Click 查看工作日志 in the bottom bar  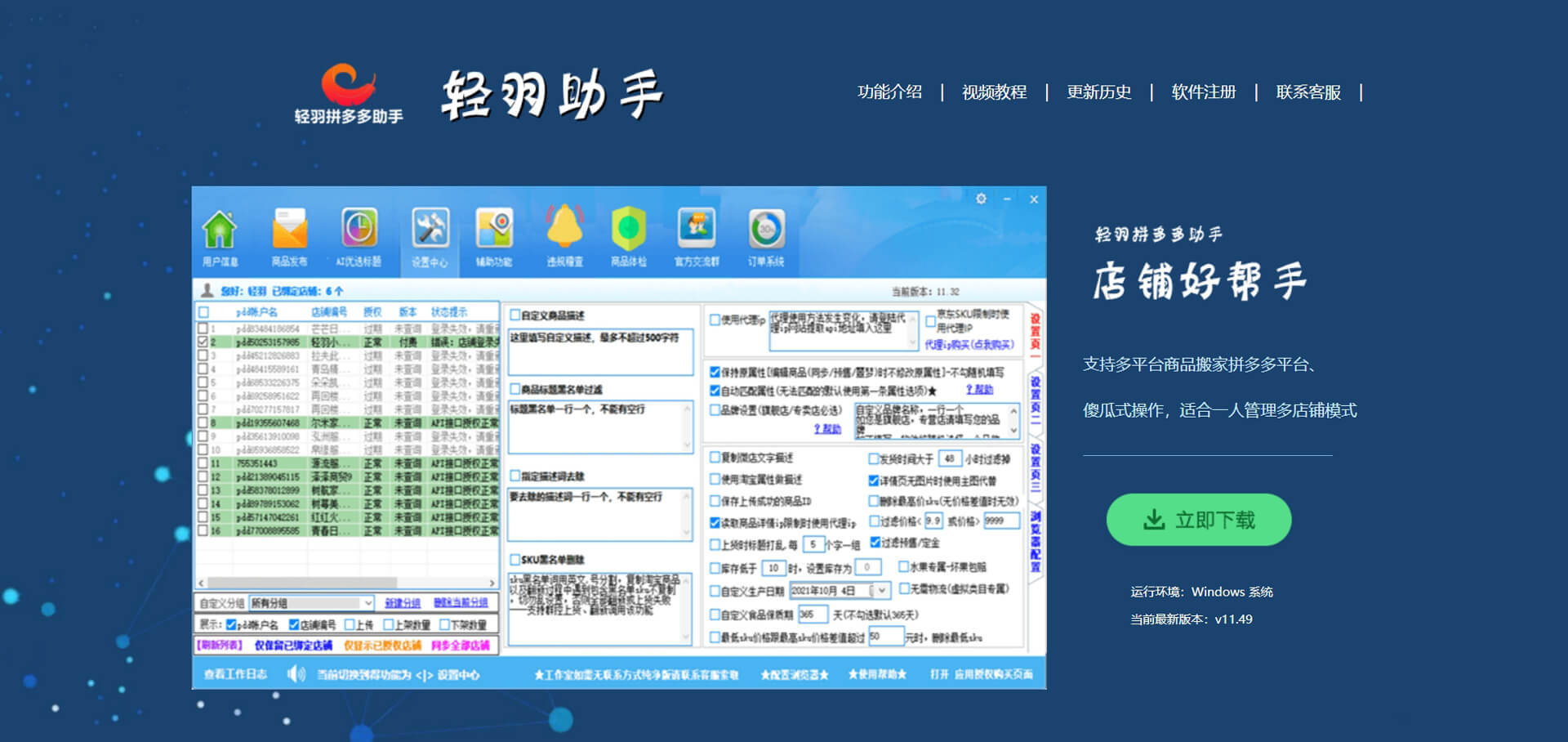coord(235,674)
